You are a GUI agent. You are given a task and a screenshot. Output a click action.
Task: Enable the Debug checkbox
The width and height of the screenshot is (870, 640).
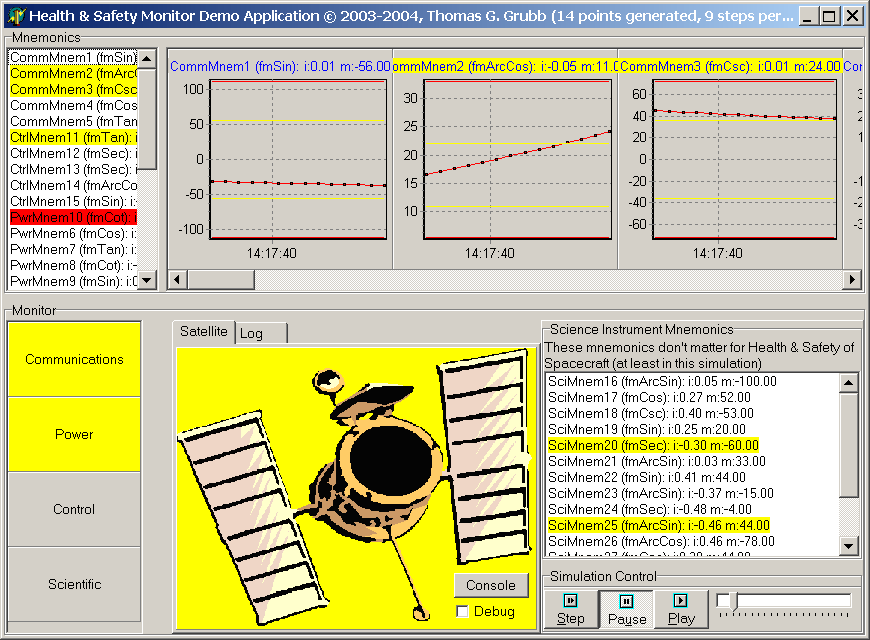point(462,611)
